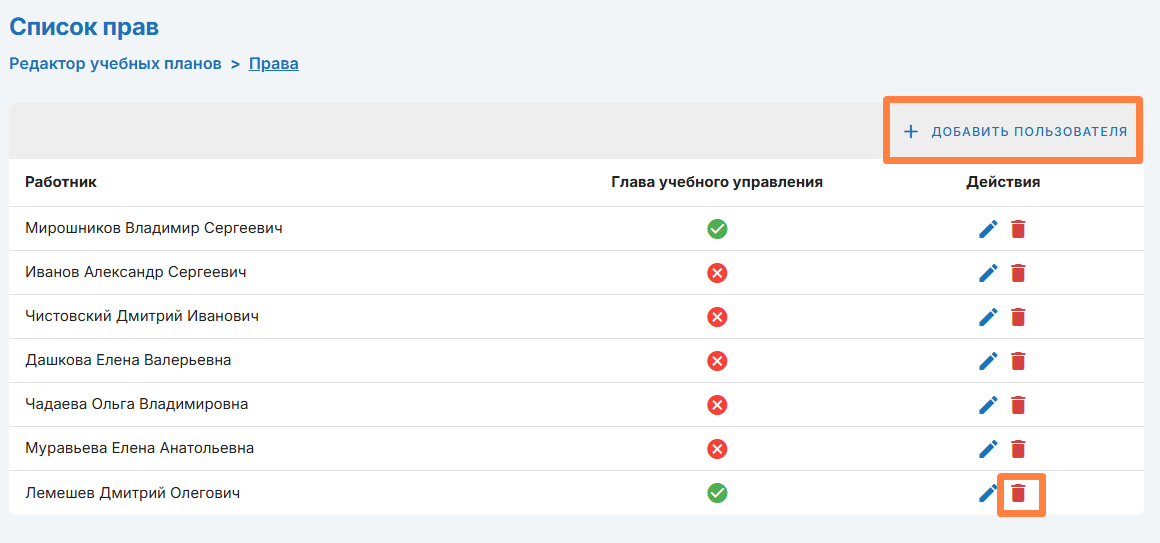Delete Лемешев Дмитрий Олегович with trash icon
This screenshot has width=1160, height=543.
tap(1018, 493)
